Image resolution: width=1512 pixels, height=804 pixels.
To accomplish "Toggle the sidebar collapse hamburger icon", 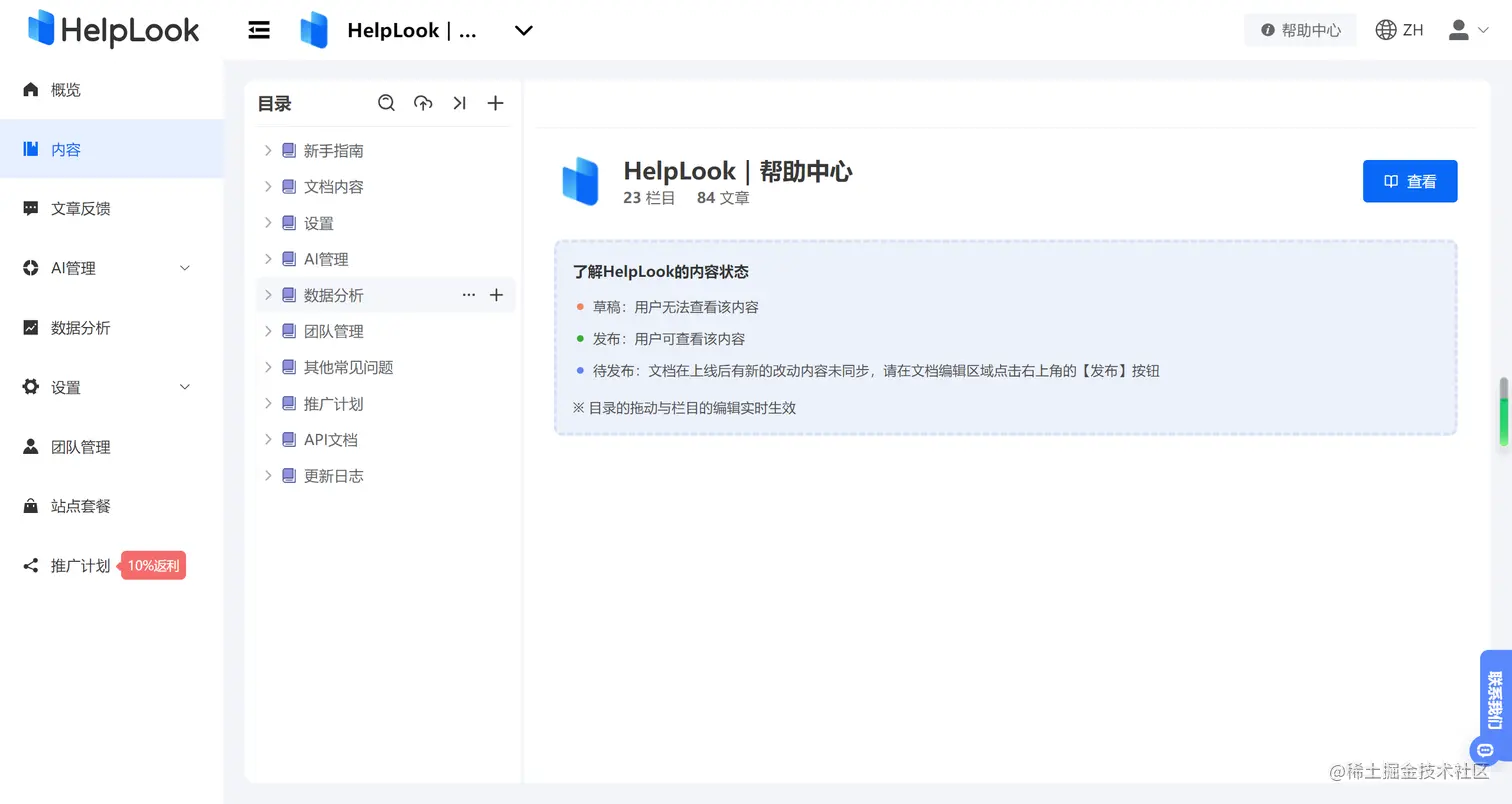I will pos(259,30).
